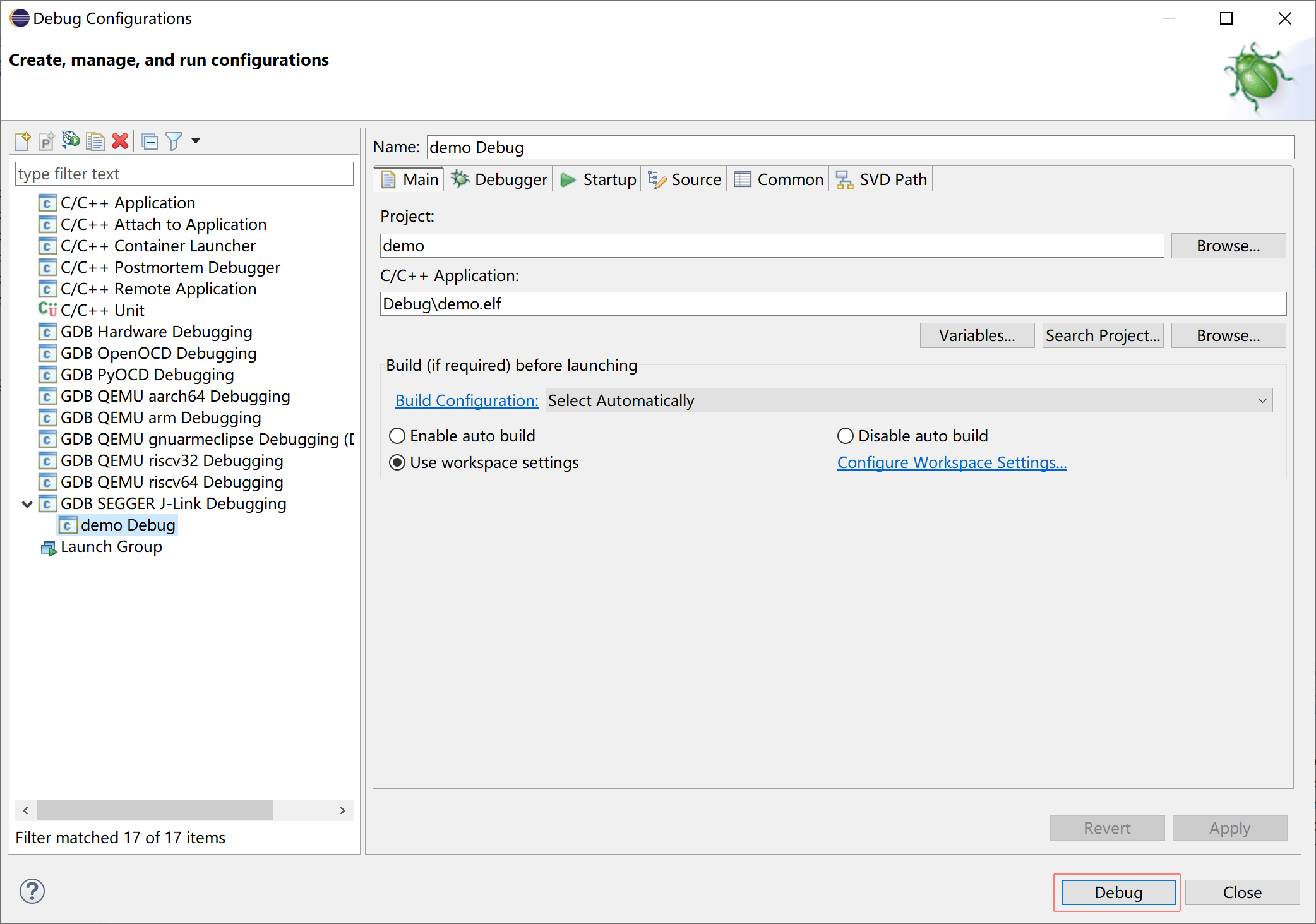Open filter dropdown arrow in toolbar
This screenshot has height=924, width=1316.
tap(196, 141)
